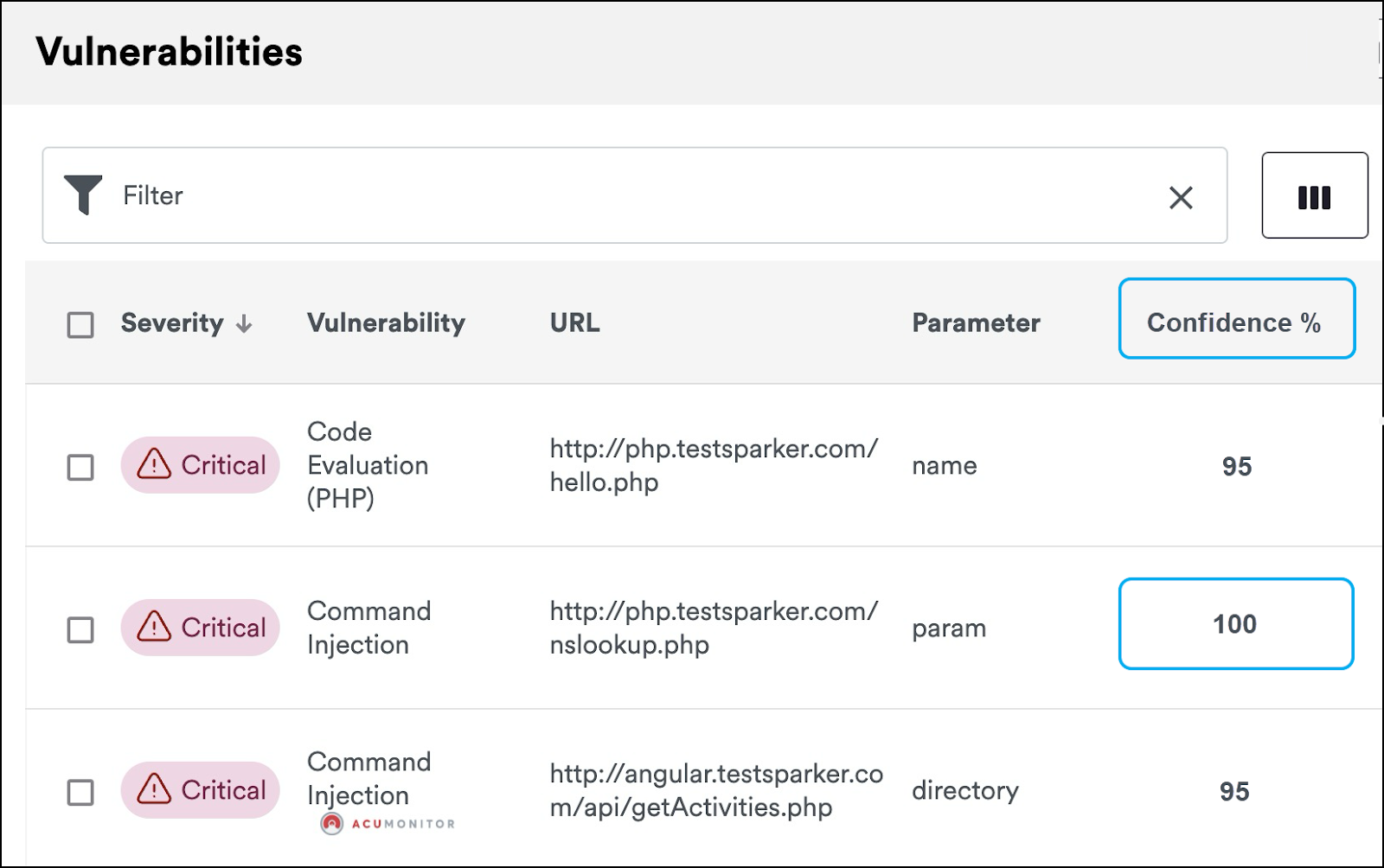
Task: Click into the Filter input field
Action: click(x=635, y=195)
